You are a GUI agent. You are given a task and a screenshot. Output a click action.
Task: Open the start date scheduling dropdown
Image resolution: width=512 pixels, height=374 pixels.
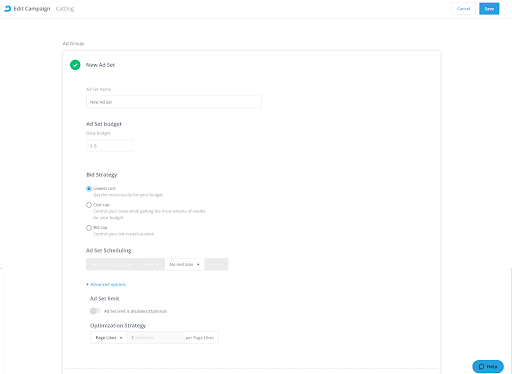tap(111, 264)
